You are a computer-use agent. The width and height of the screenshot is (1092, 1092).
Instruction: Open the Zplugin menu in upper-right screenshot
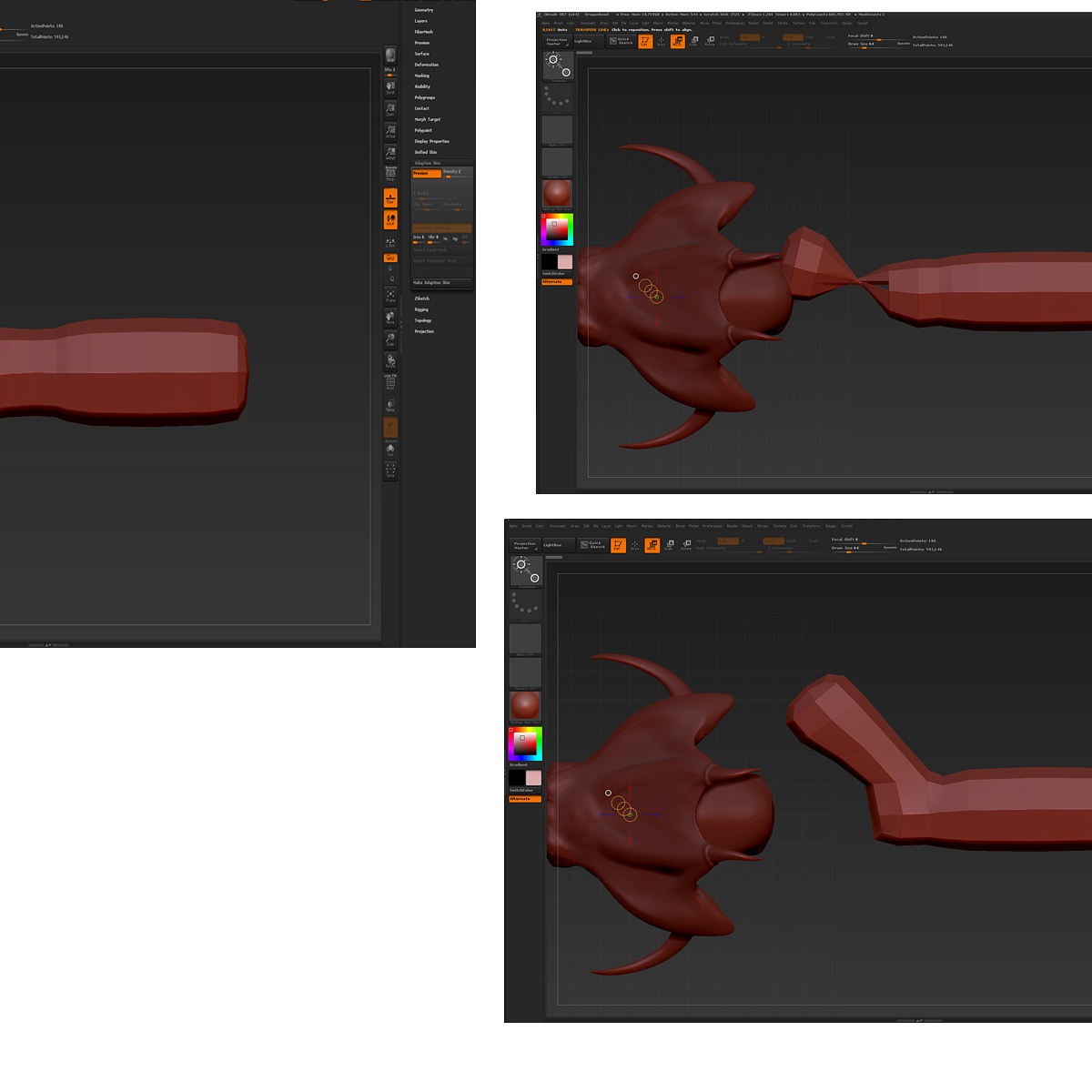coord(846,24)
